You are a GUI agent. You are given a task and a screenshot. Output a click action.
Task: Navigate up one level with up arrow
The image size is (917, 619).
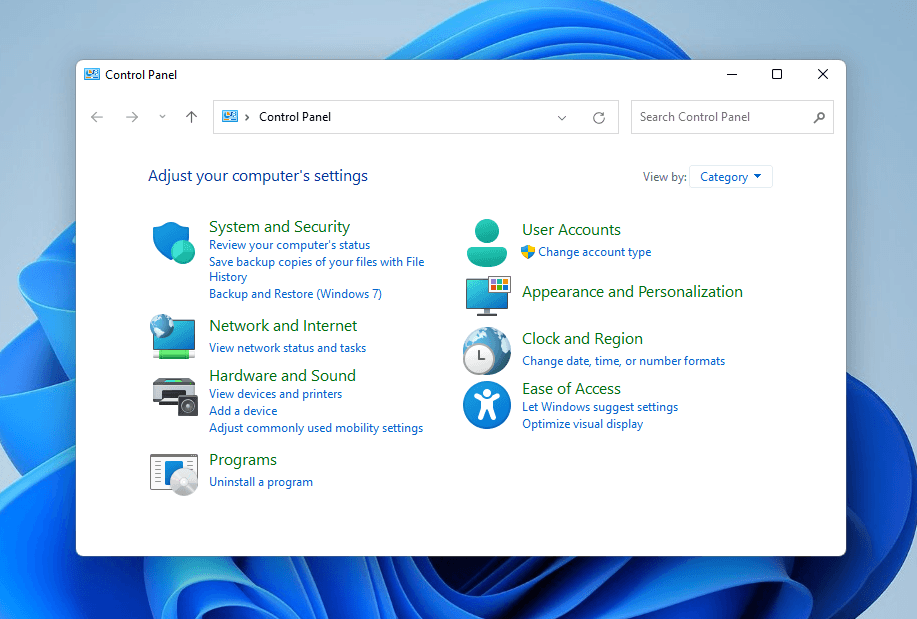[191, 117]
